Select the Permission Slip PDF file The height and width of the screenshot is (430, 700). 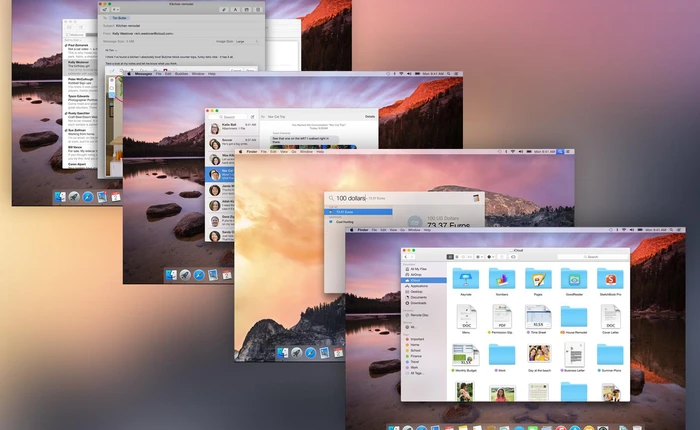(502, 317)
